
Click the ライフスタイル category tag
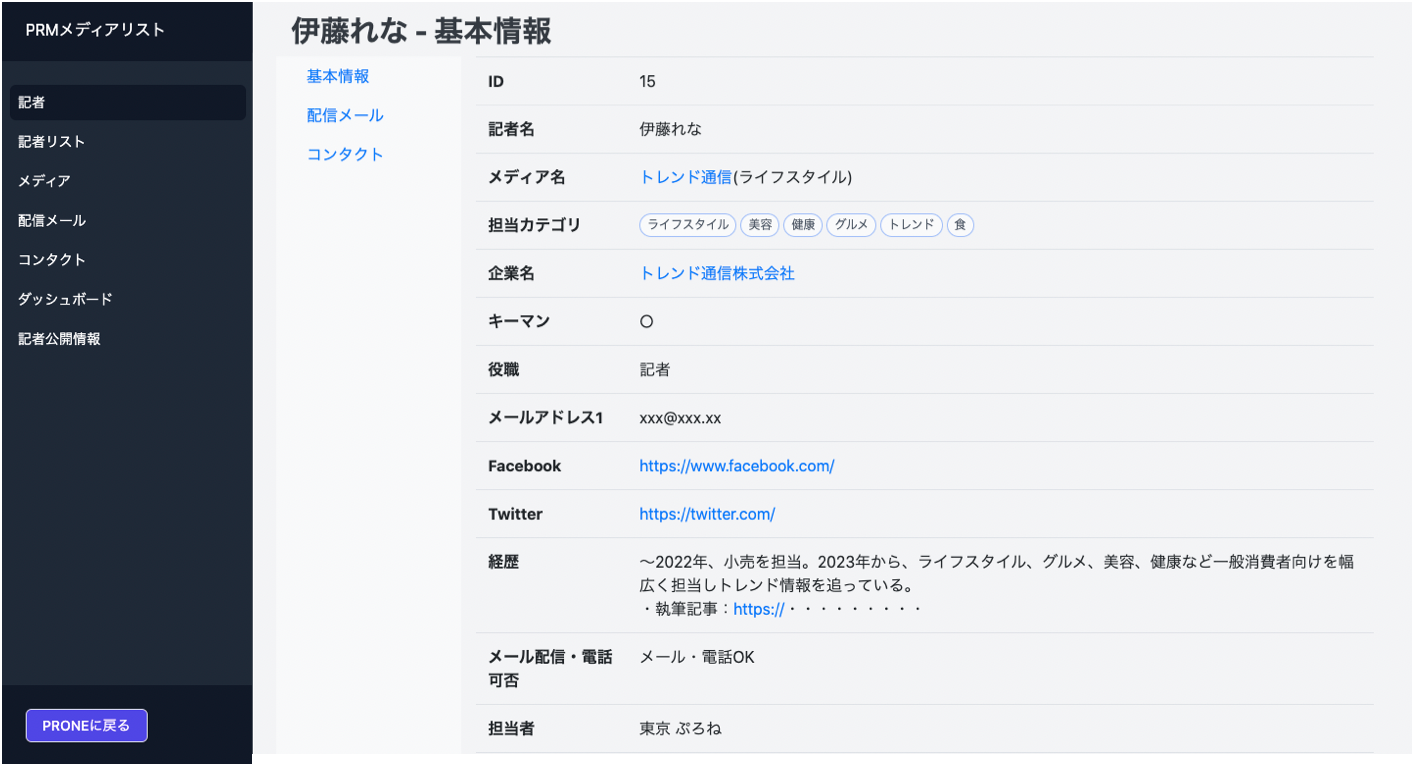(x=688, y=225)
